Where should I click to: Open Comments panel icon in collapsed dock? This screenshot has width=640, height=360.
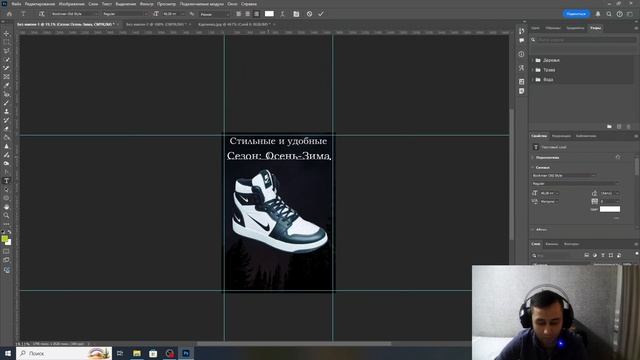coord(522,40)
